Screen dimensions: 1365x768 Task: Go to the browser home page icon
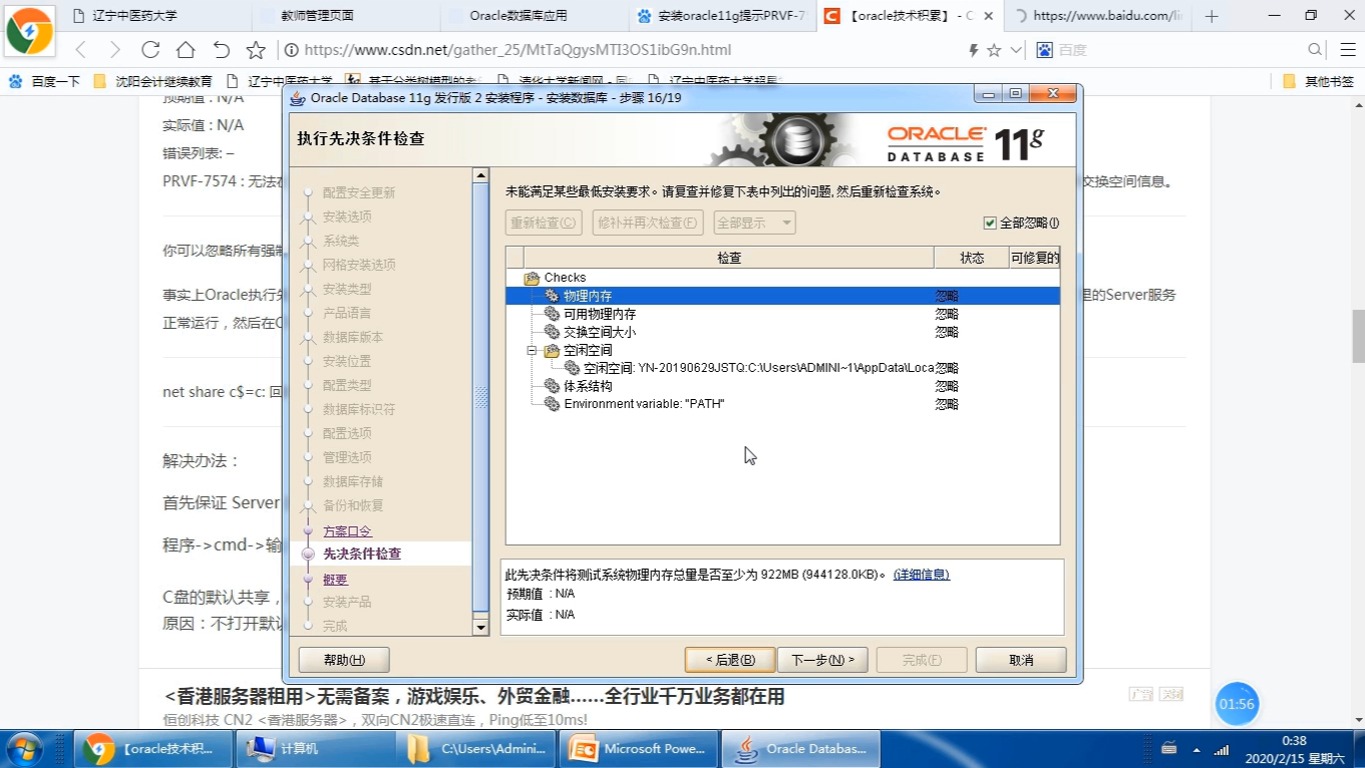coord(185,50)
